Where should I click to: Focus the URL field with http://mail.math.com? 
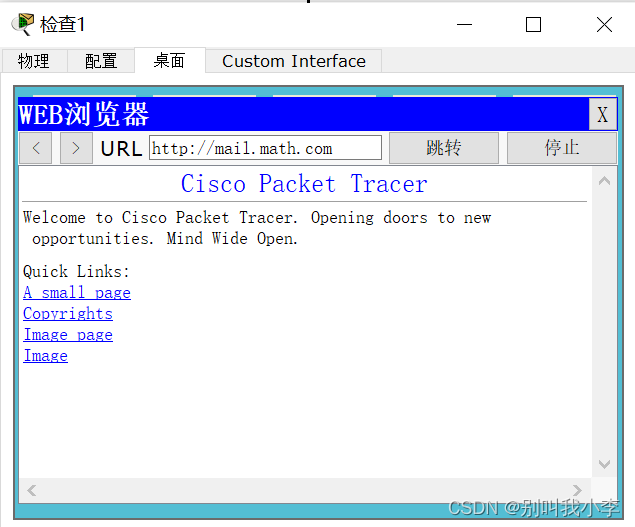[x=265, y=148]
